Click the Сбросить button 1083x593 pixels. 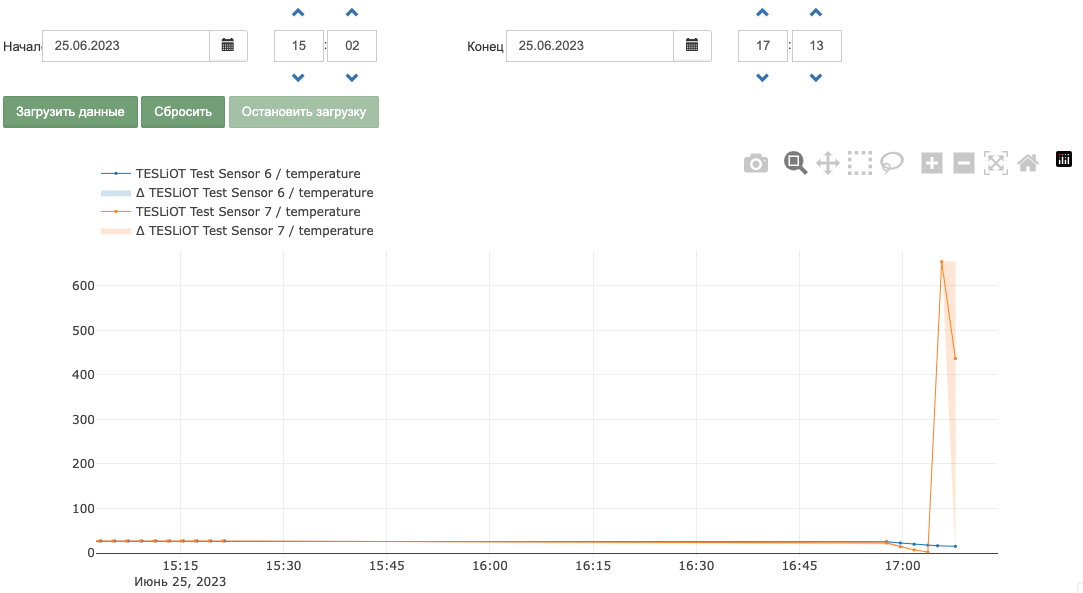click(183, 112)
